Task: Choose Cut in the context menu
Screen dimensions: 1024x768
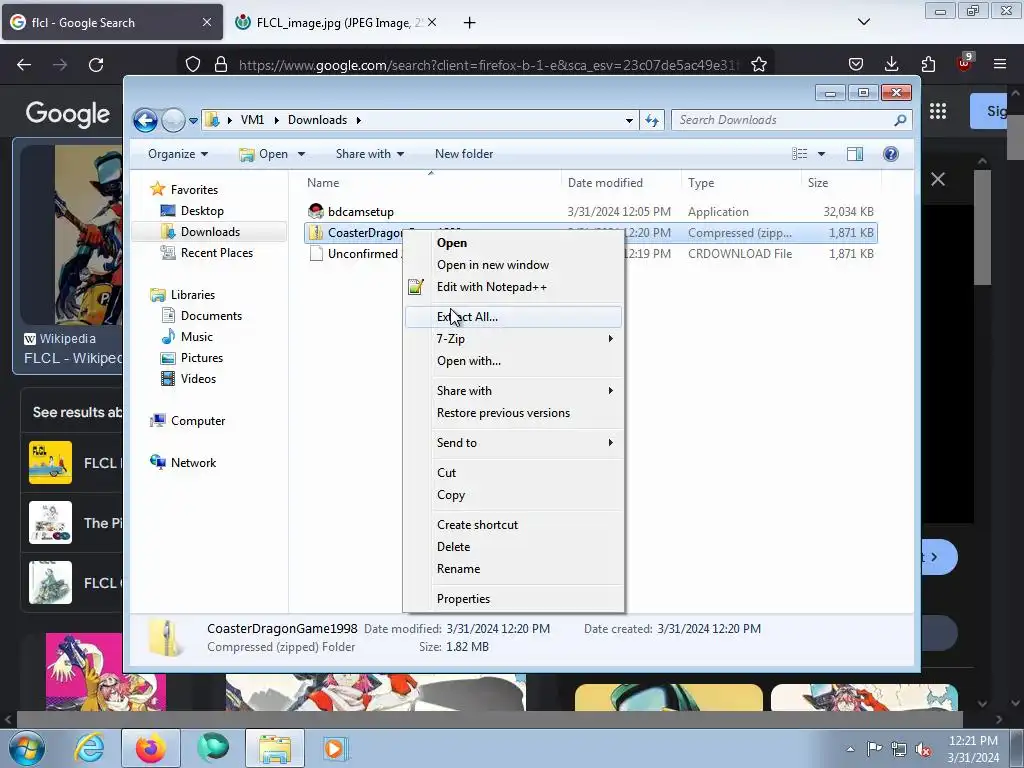Action: click(513, 473)
